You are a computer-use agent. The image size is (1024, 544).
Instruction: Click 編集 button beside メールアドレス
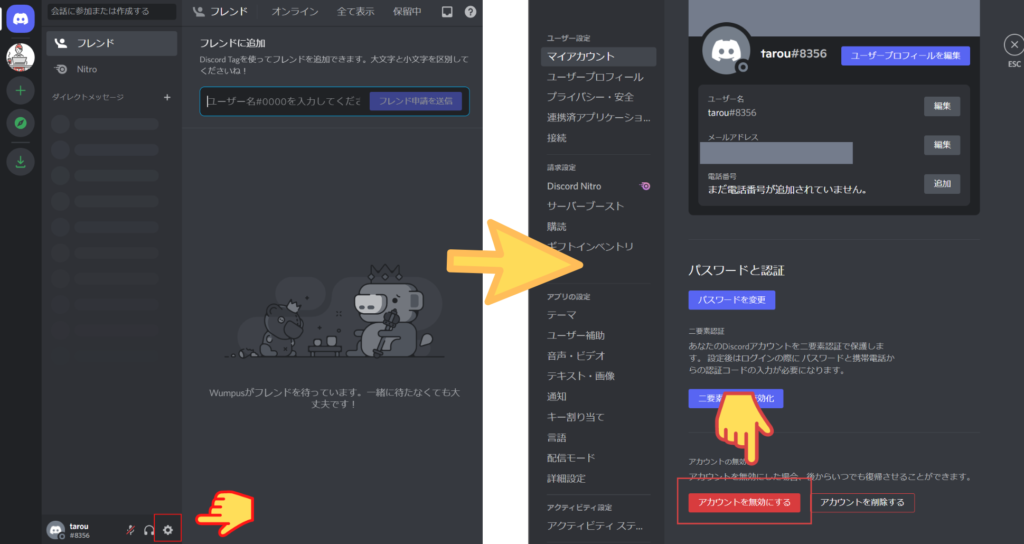click(x=942, y=145)
